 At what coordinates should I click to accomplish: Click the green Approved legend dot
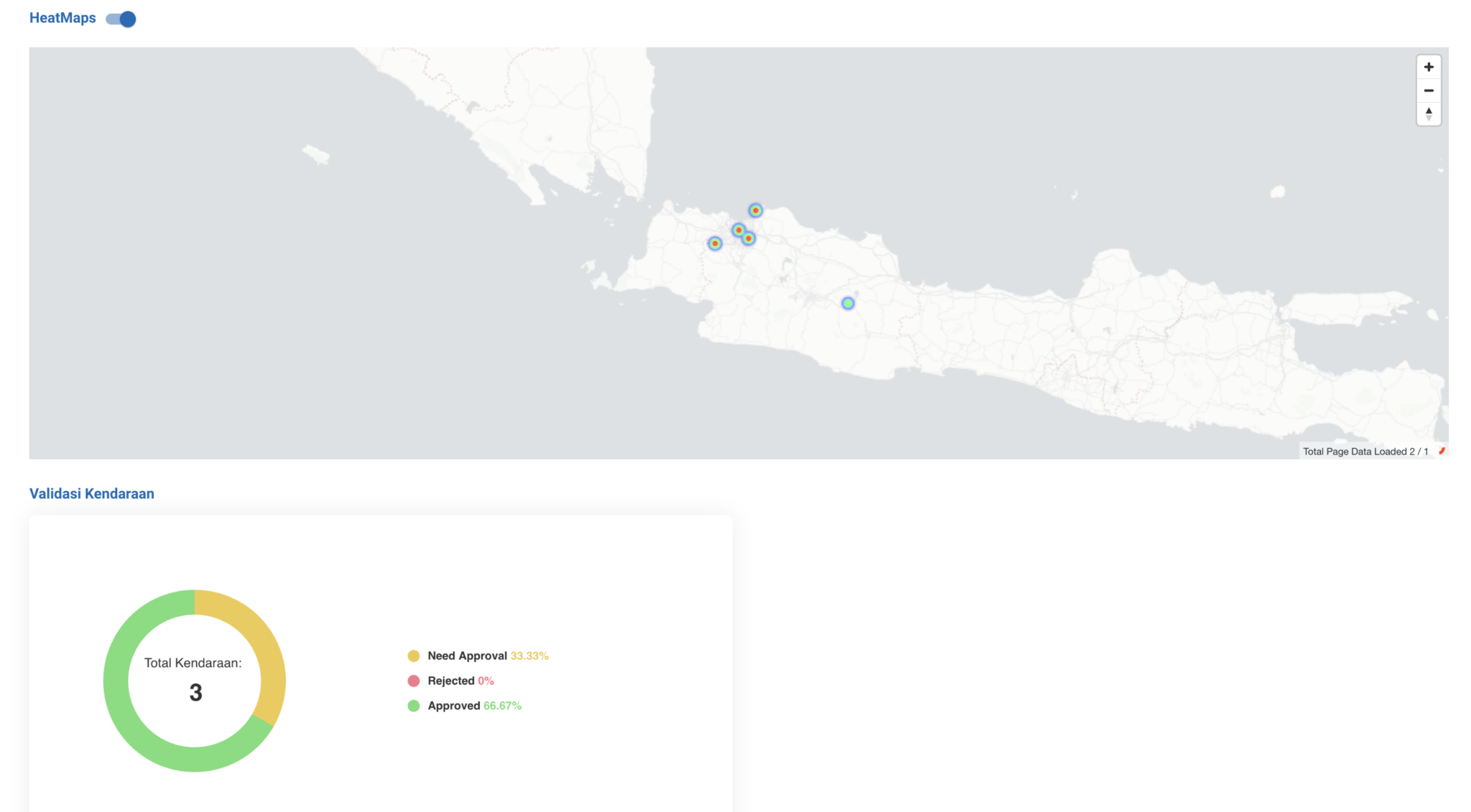(414, 706)
